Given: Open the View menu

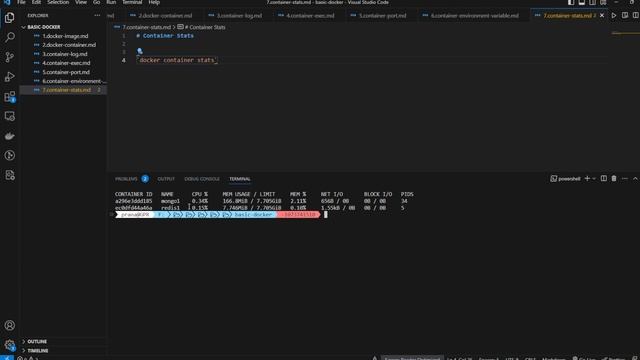Looking at the screenshot, I should click(81, 2).
